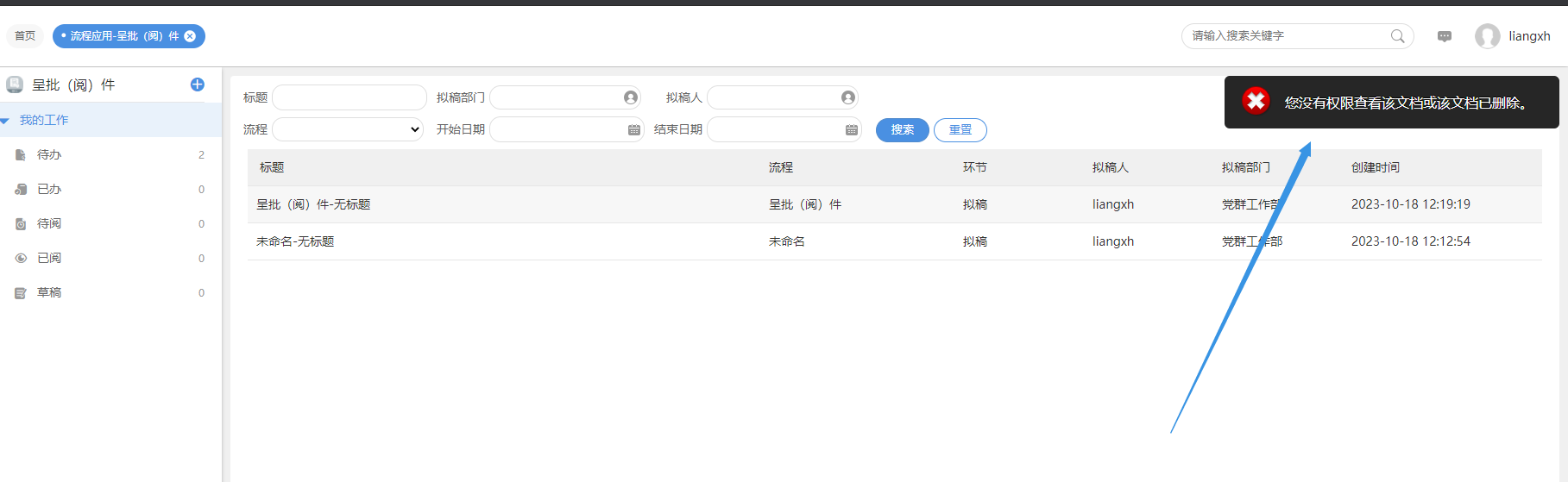
Task: Click the 流程 column header
Action: [x=781, y=167]
